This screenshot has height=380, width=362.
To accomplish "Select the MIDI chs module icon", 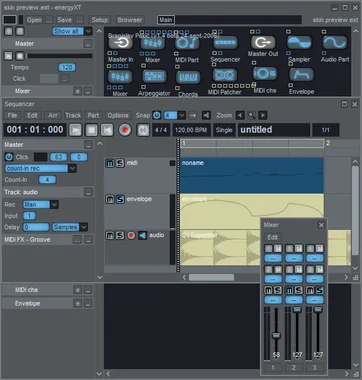I will point(265,73).
